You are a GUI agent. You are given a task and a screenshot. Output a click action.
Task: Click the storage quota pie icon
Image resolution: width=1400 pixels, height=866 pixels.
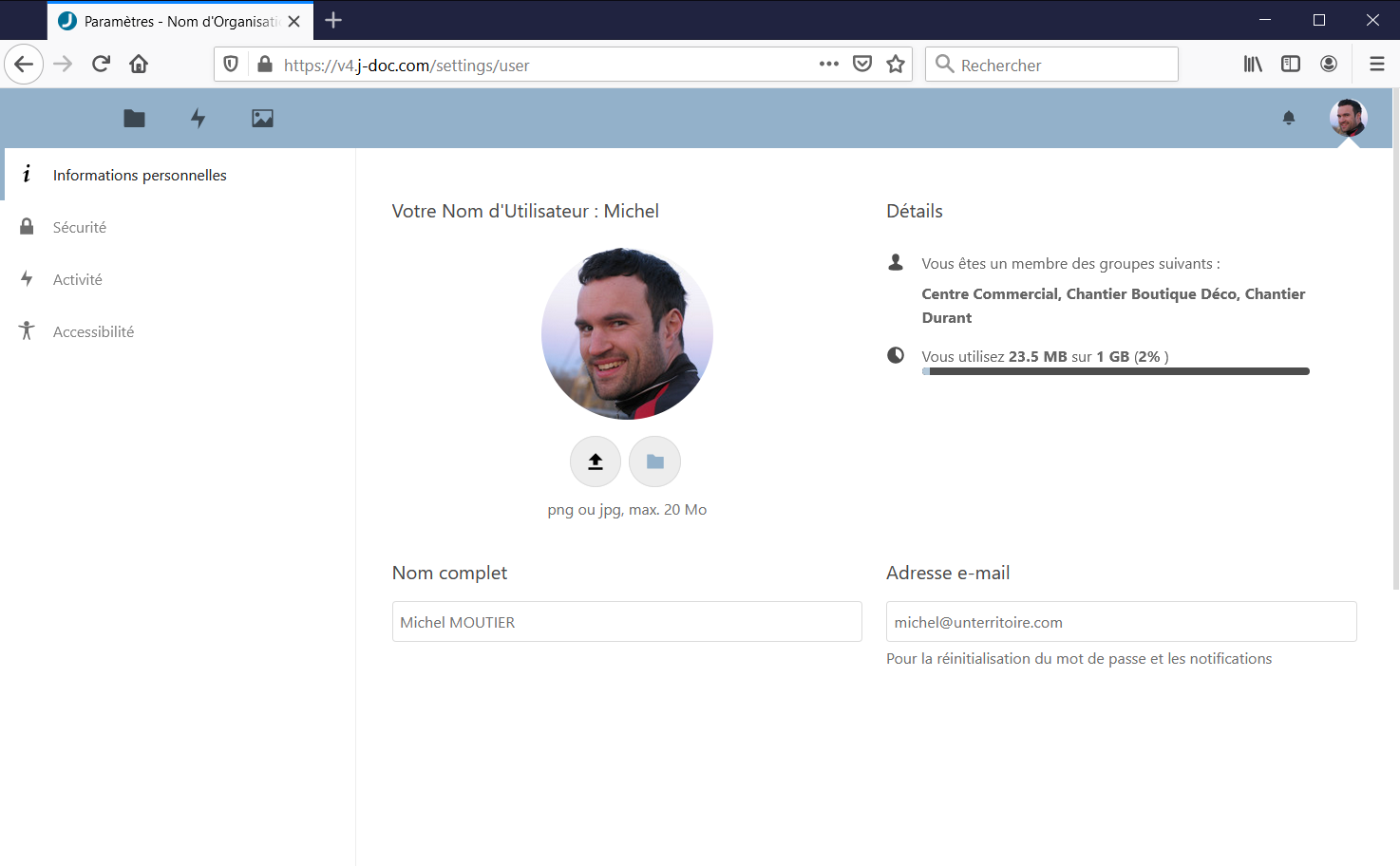pos(896,355)
